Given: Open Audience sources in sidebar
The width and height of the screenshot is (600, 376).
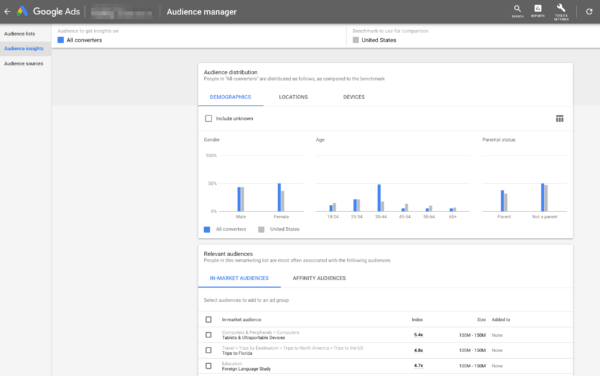Looking at the screenshot, I should point(24,63).
